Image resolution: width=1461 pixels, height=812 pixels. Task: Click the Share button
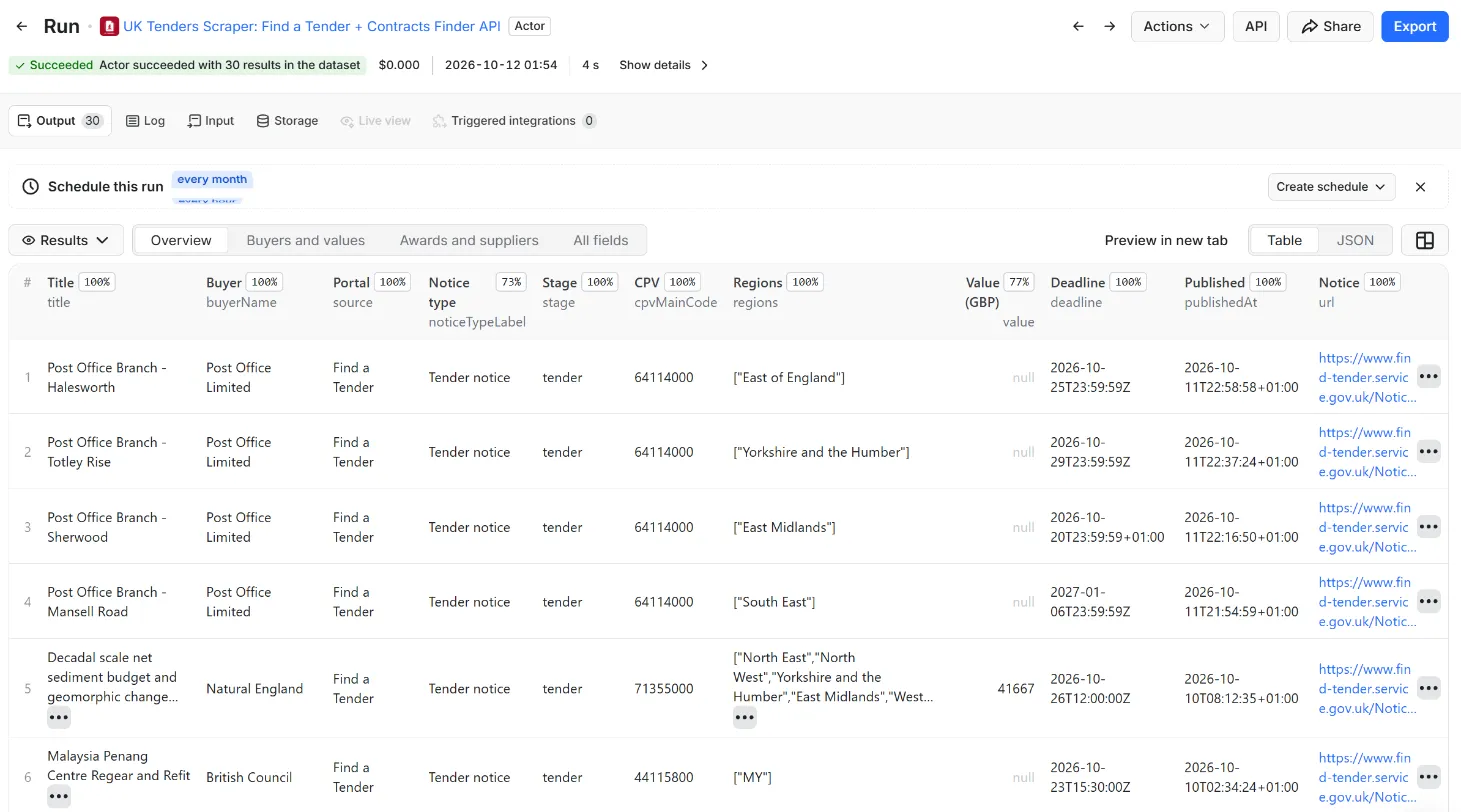(x=1330, y=27)
